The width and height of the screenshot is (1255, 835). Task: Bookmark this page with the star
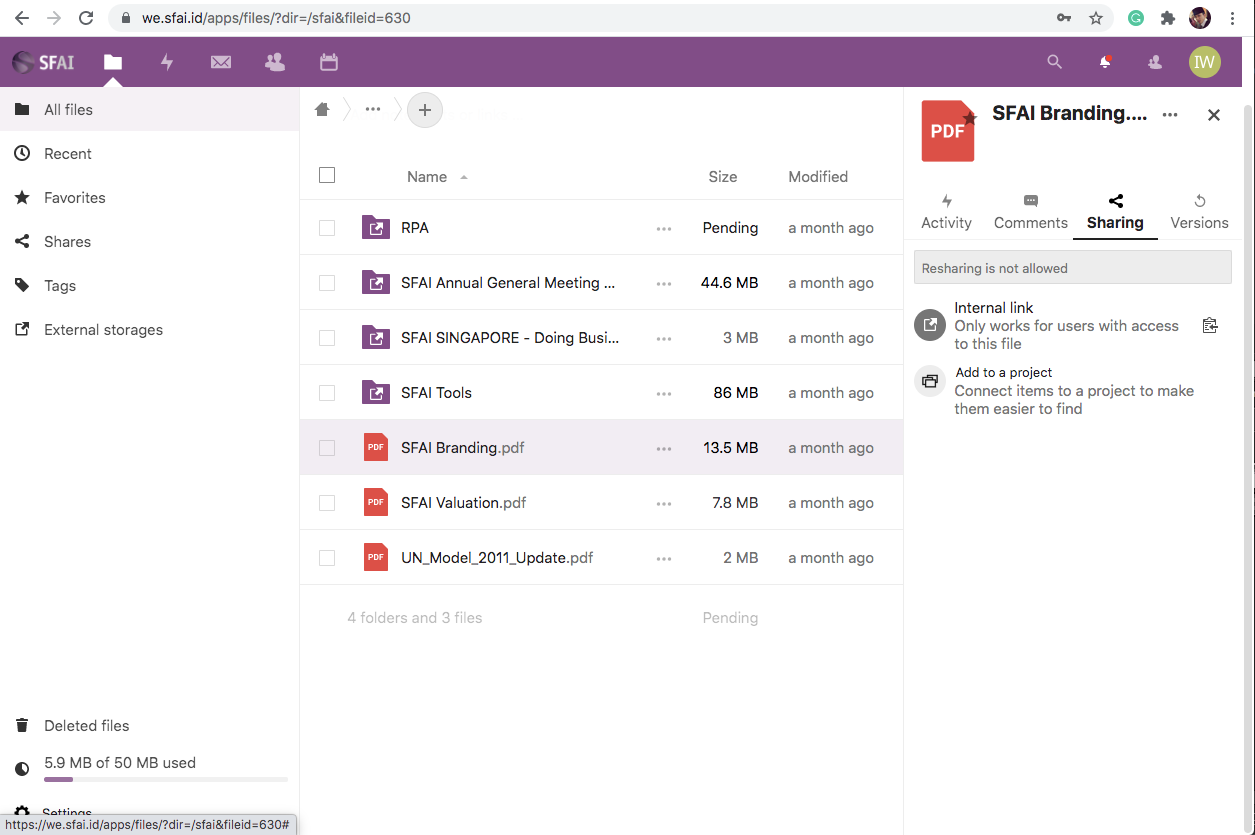point(1096,18)
